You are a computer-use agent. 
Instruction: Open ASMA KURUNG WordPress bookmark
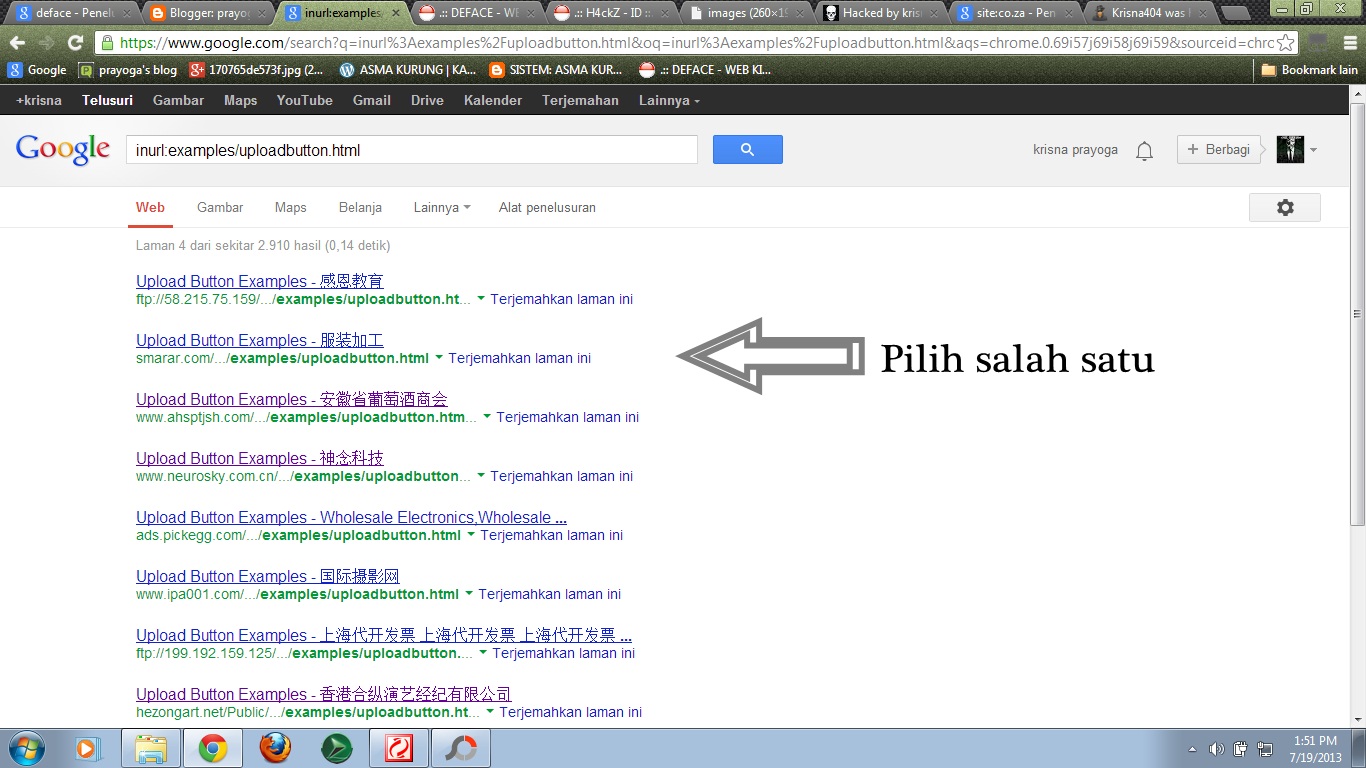click(x=408, y=70)
